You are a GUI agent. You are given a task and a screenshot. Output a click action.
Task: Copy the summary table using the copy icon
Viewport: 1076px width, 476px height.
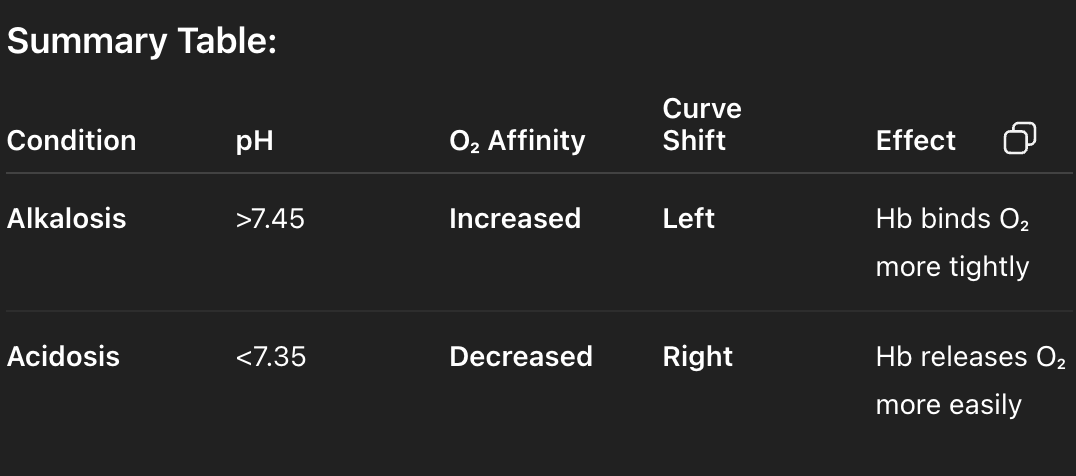1018,139
